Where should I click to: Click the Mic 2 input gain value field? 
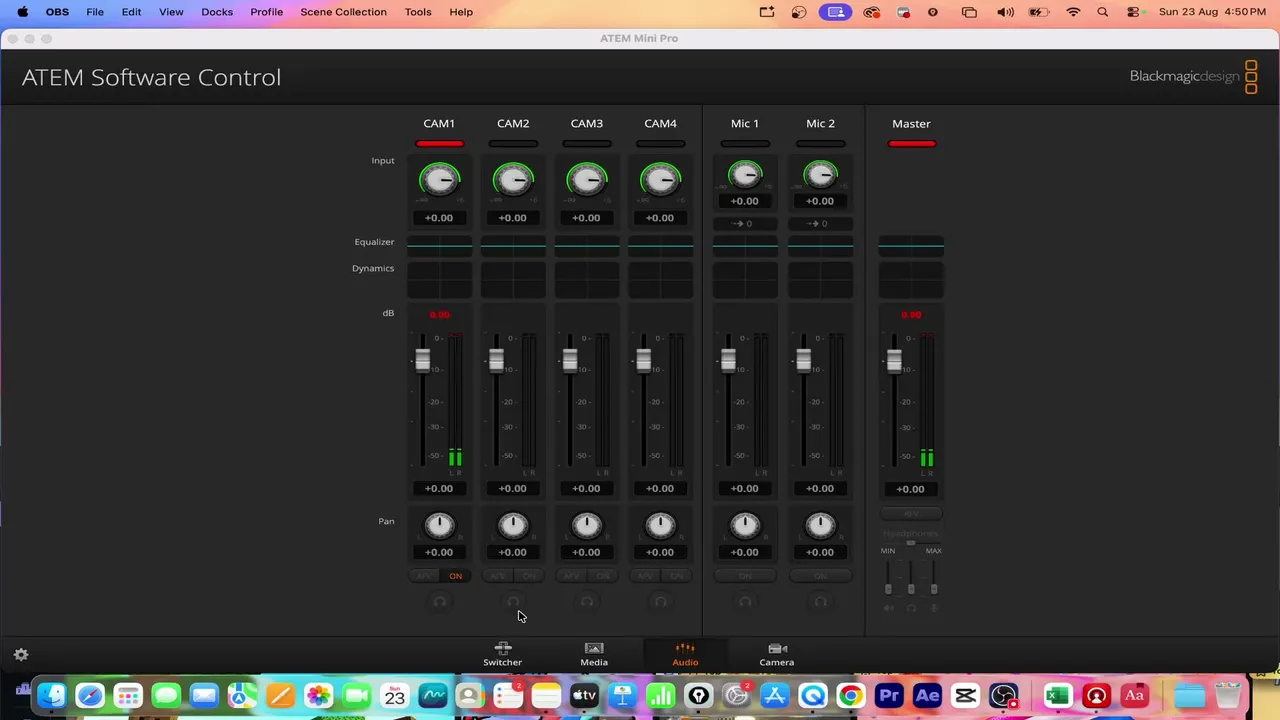(820, 201)
